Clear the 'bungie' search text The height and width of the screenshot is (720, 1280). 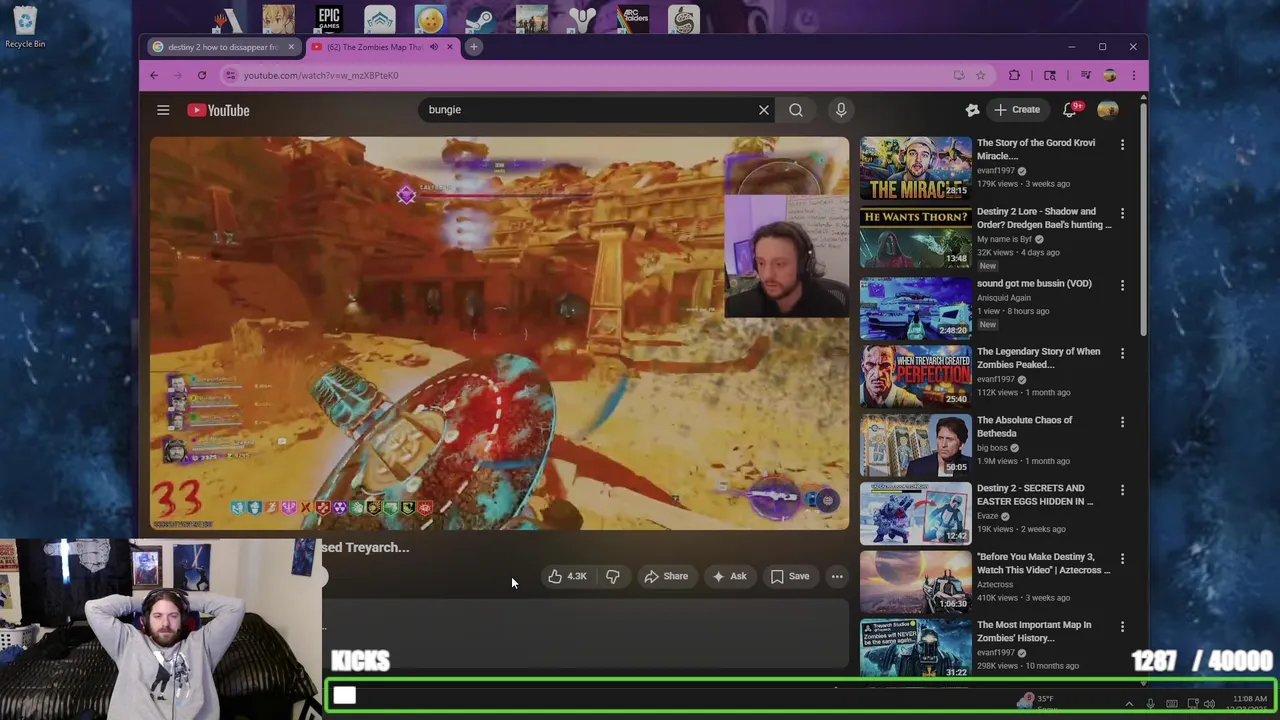point(764,110)
